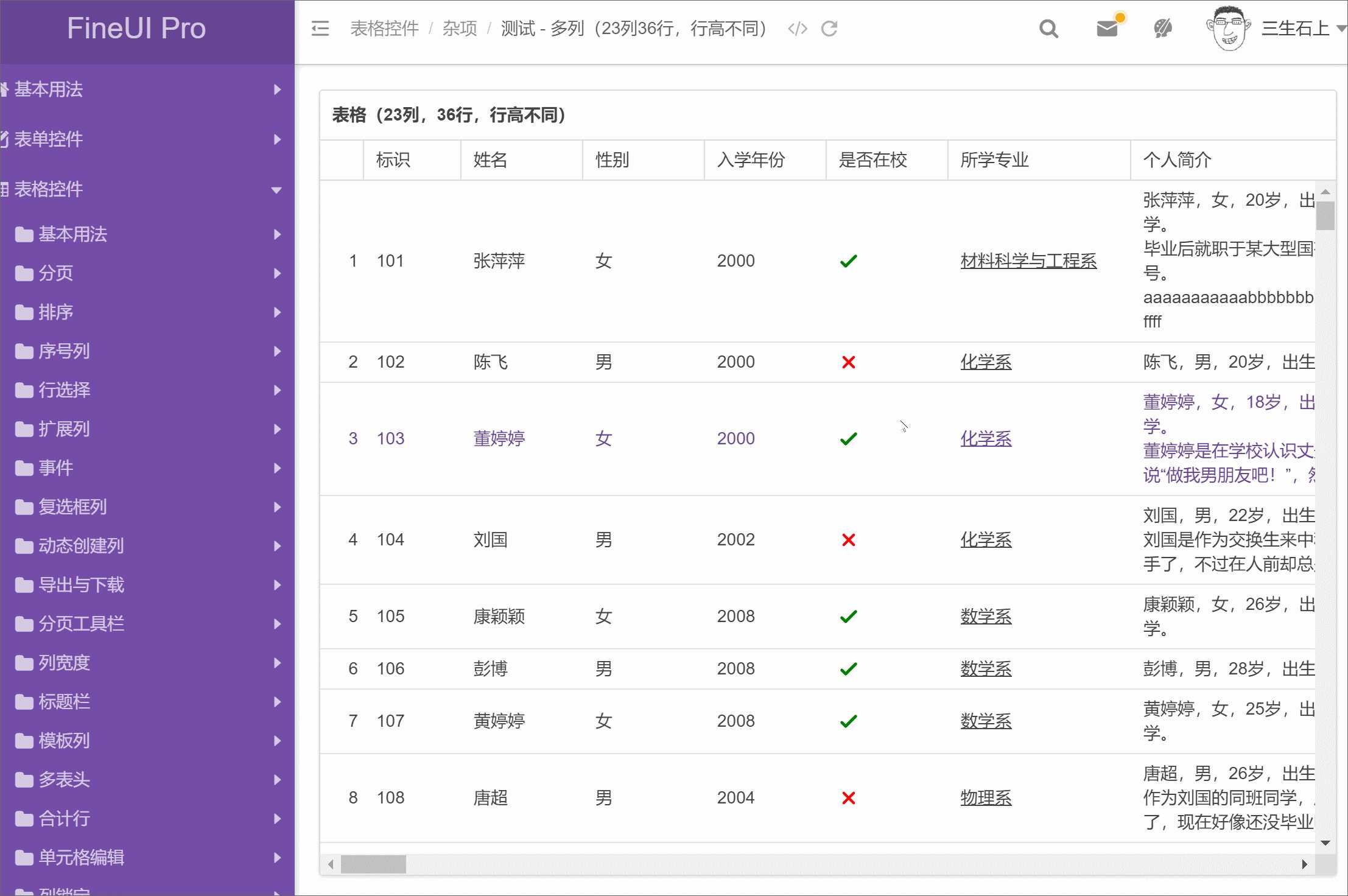Click 化学系 link in 陈飞 row

coord(986,362)
